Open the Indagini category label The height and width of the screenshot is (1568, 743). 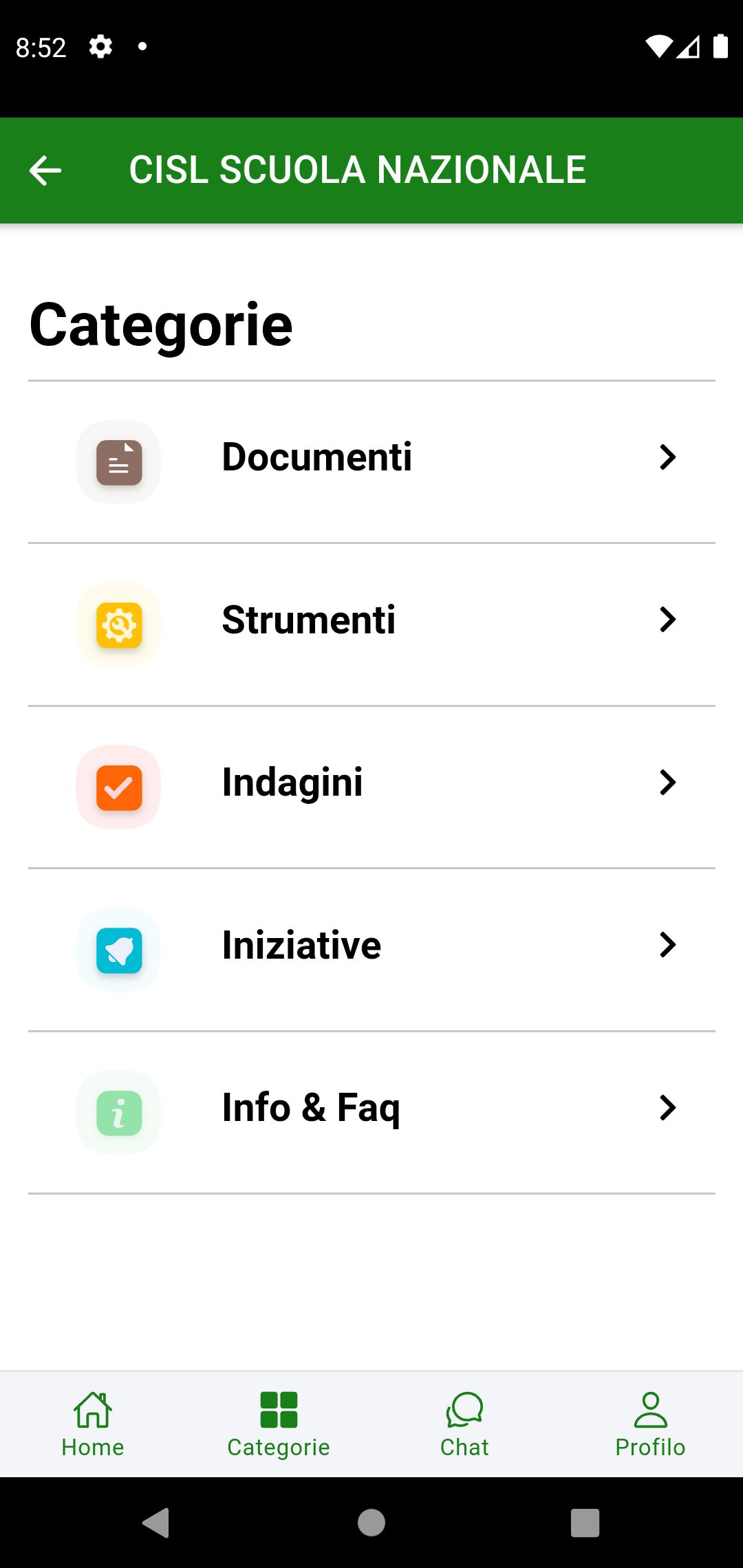(292, 783)
